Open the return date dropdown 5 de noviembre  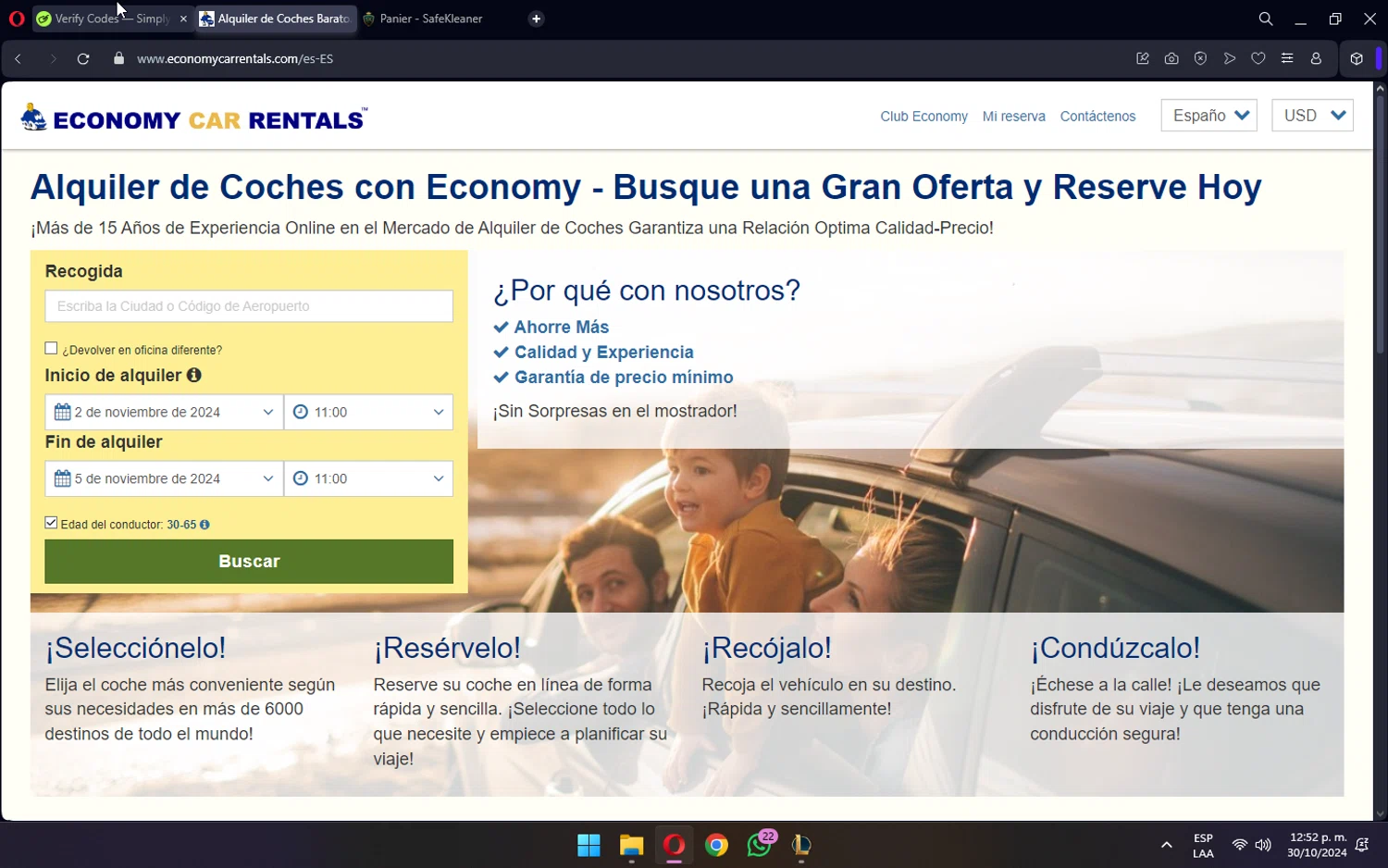pyautogui.click(x=164, y=478)
